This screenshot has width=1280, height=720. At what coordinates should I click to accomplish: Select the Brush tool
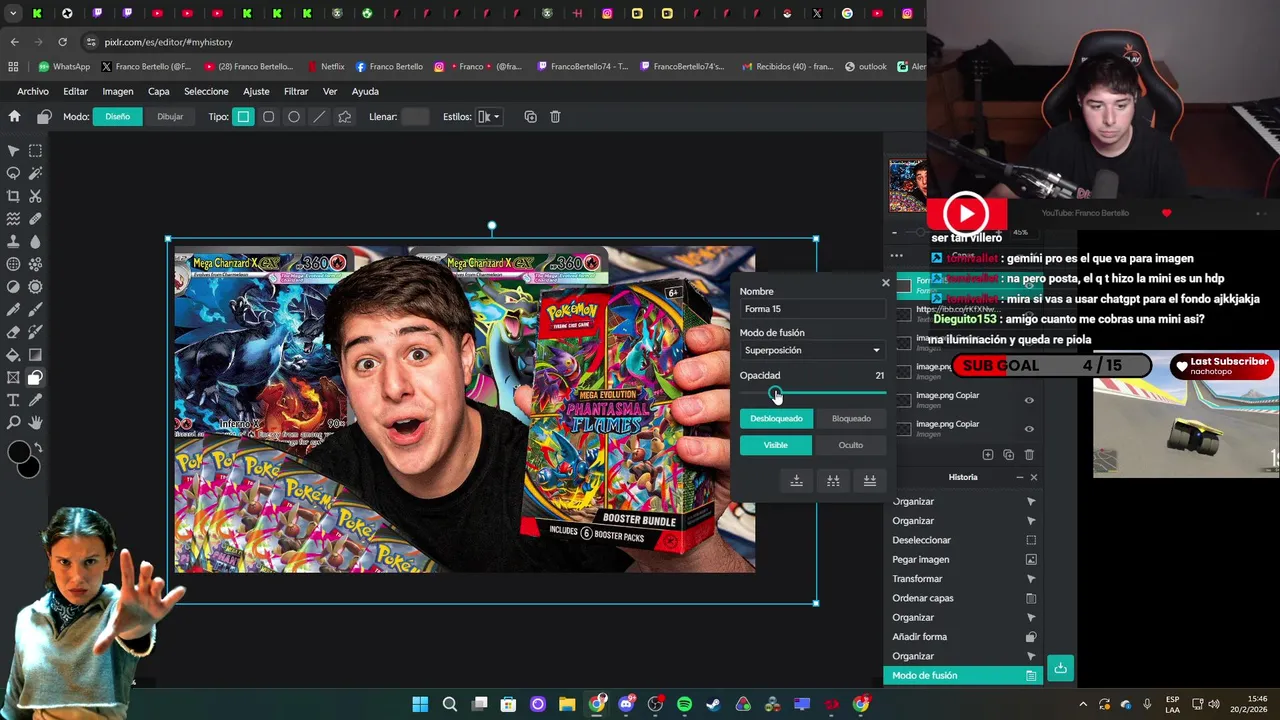[35, 309]
